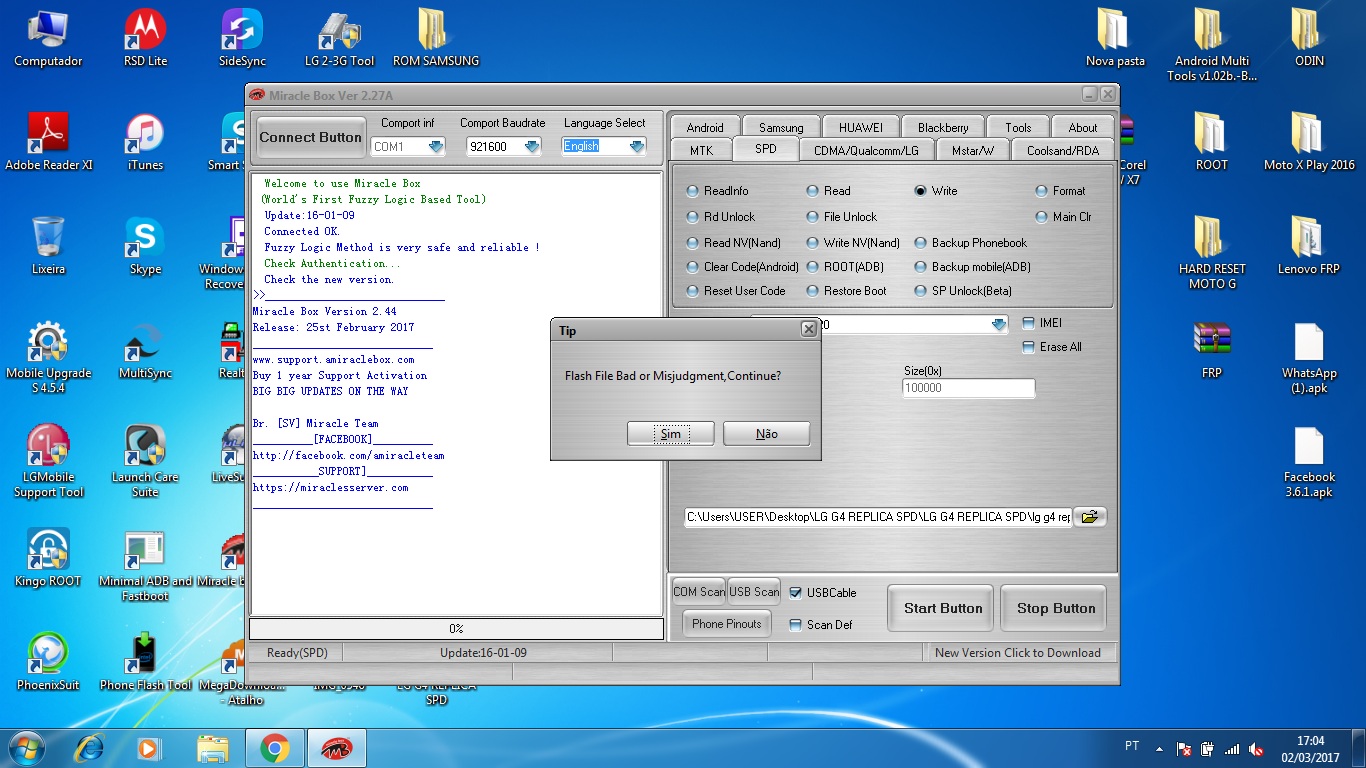Open Minimal ADB and Fastboot shortcut
Viewport: 1366px width, 768px height.
145,565
